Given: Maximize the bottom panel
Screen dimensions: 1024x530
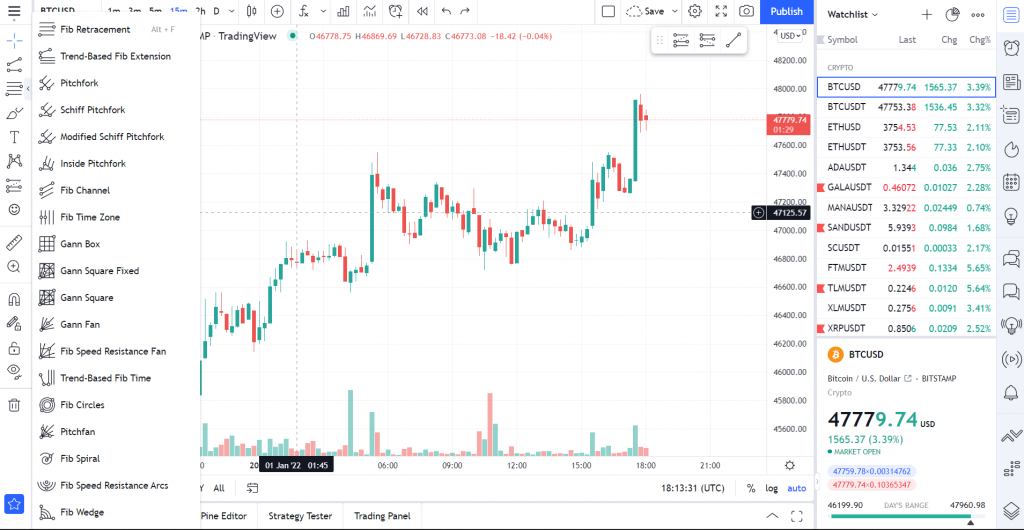Looking at the screenshot, I should (797, 516).
